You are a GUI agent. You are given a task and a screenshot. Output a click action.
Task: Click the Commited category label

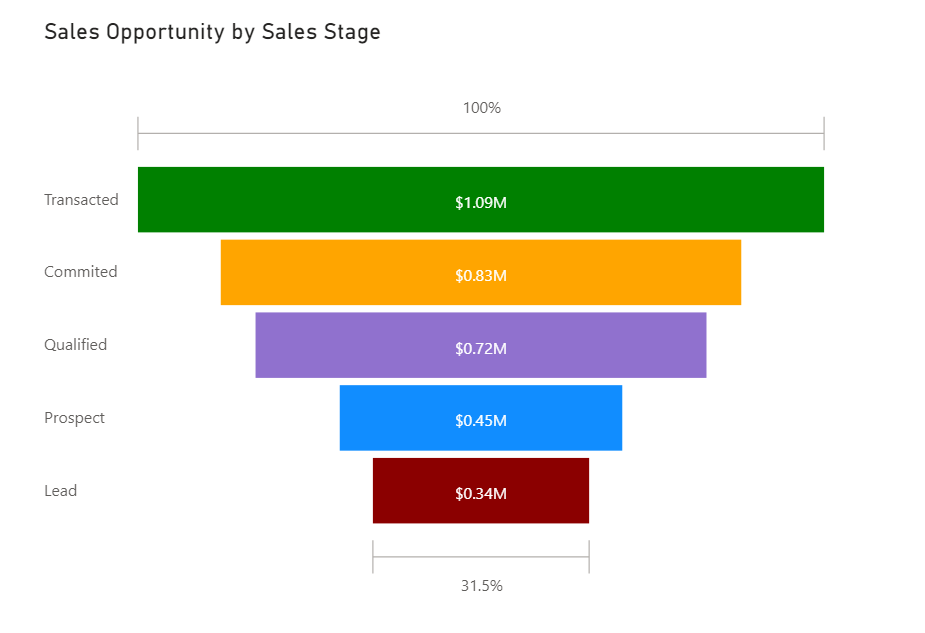pyautogui.click(x=80, y=272)
